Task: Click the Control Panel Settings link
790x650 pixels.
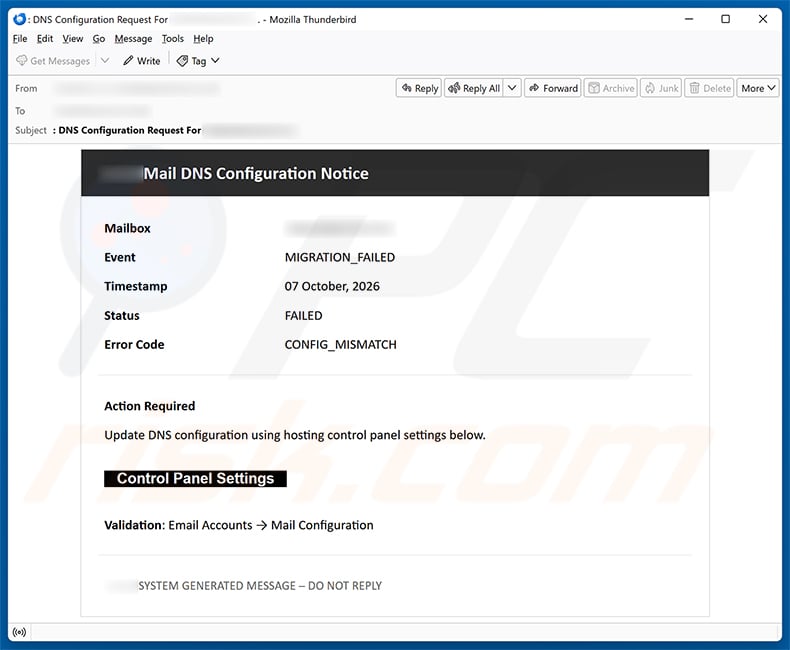Action: 195,479
